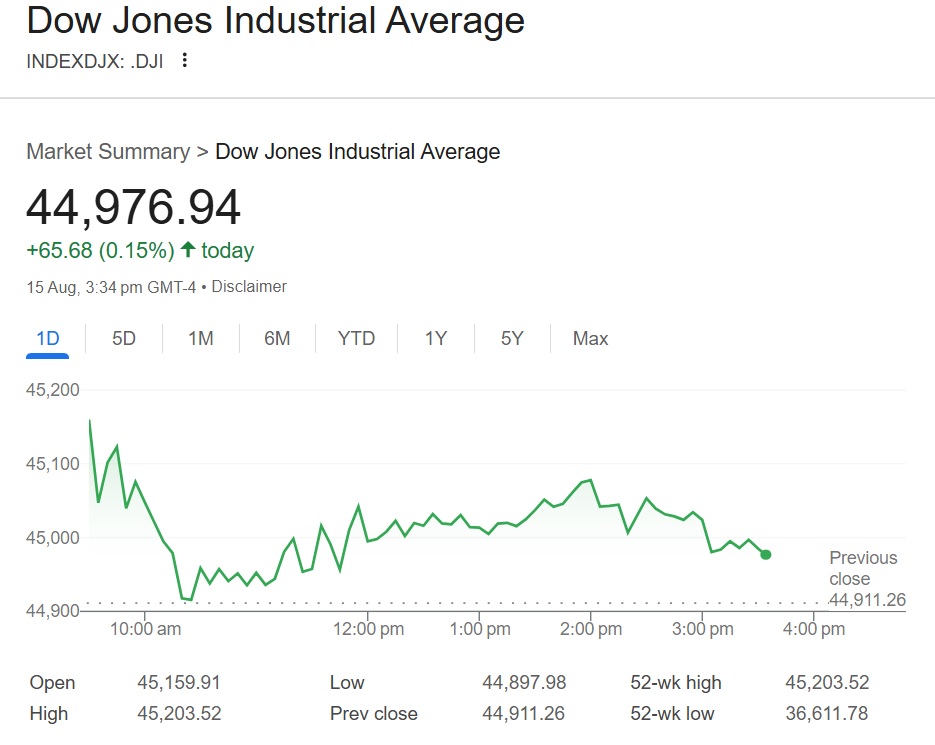Viewport: 935px width, 745px height.
Task: Select the 45,200 axis label on the chart
Action: pyautogui.click(x=55, y=390)
